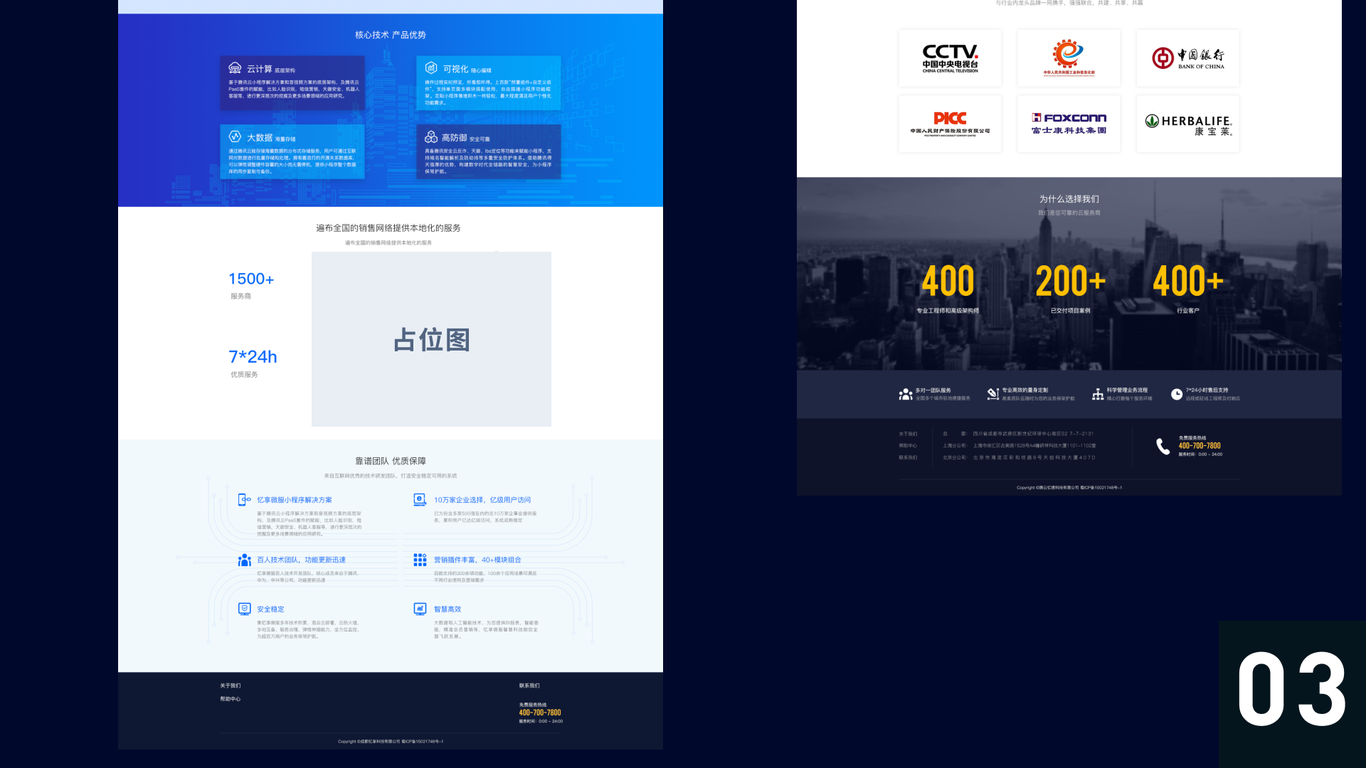Click the 7*24h 优质服务 statistic
This screenshot has height=768, width=1366.
point(252,363)
